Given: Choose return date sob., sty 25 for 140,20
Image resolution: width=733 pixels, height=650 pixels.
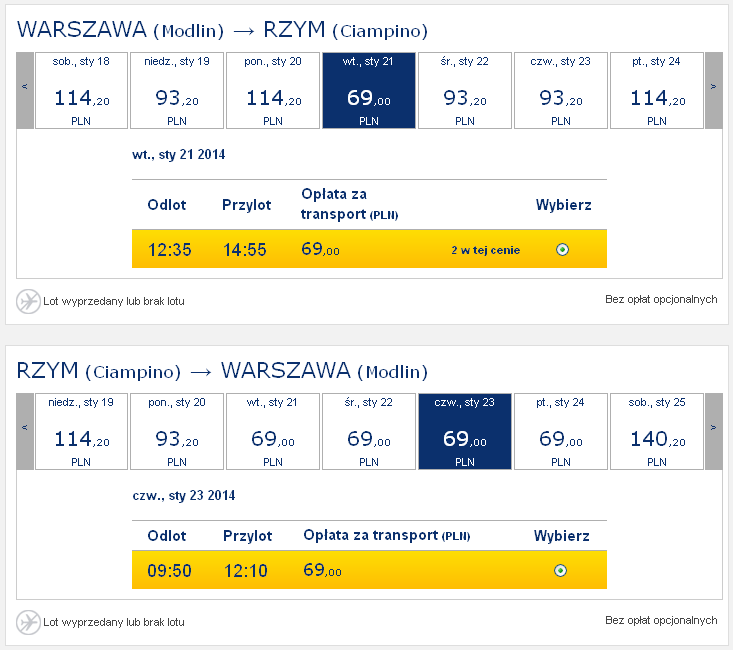Looking at the screenshot, I should (x=657, y=431).
